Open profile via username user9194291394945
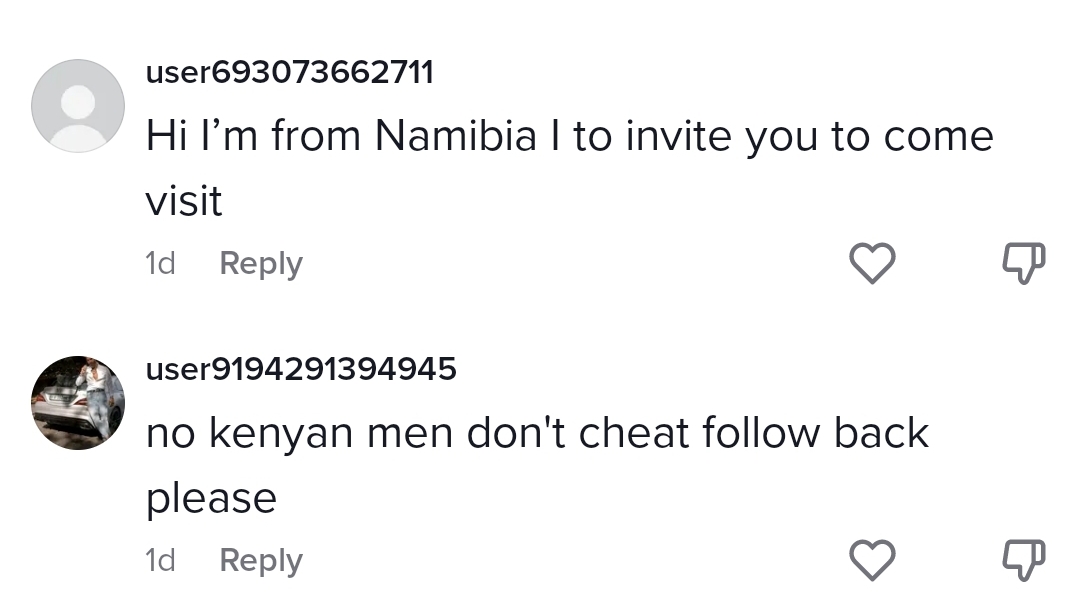1079x616 pixels. 301,369
